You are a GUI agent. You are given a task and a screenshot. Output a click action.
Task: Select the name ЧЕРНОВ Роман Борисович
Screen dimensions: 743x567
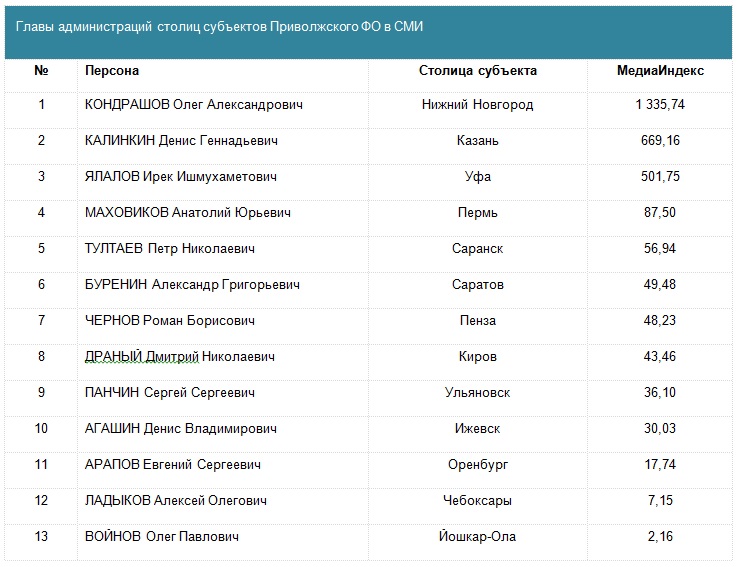[x=170, y=321]
